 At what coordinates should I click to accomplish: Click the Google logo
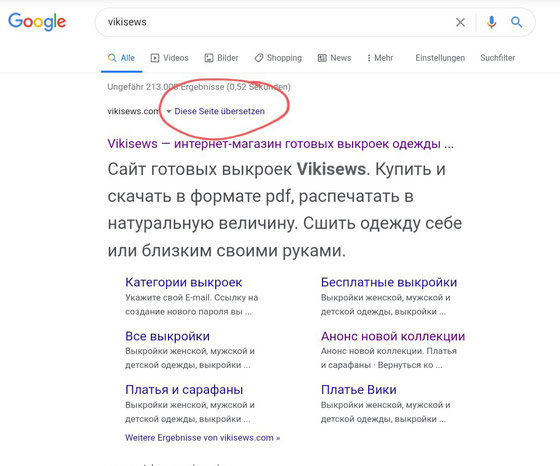point(37,22)
